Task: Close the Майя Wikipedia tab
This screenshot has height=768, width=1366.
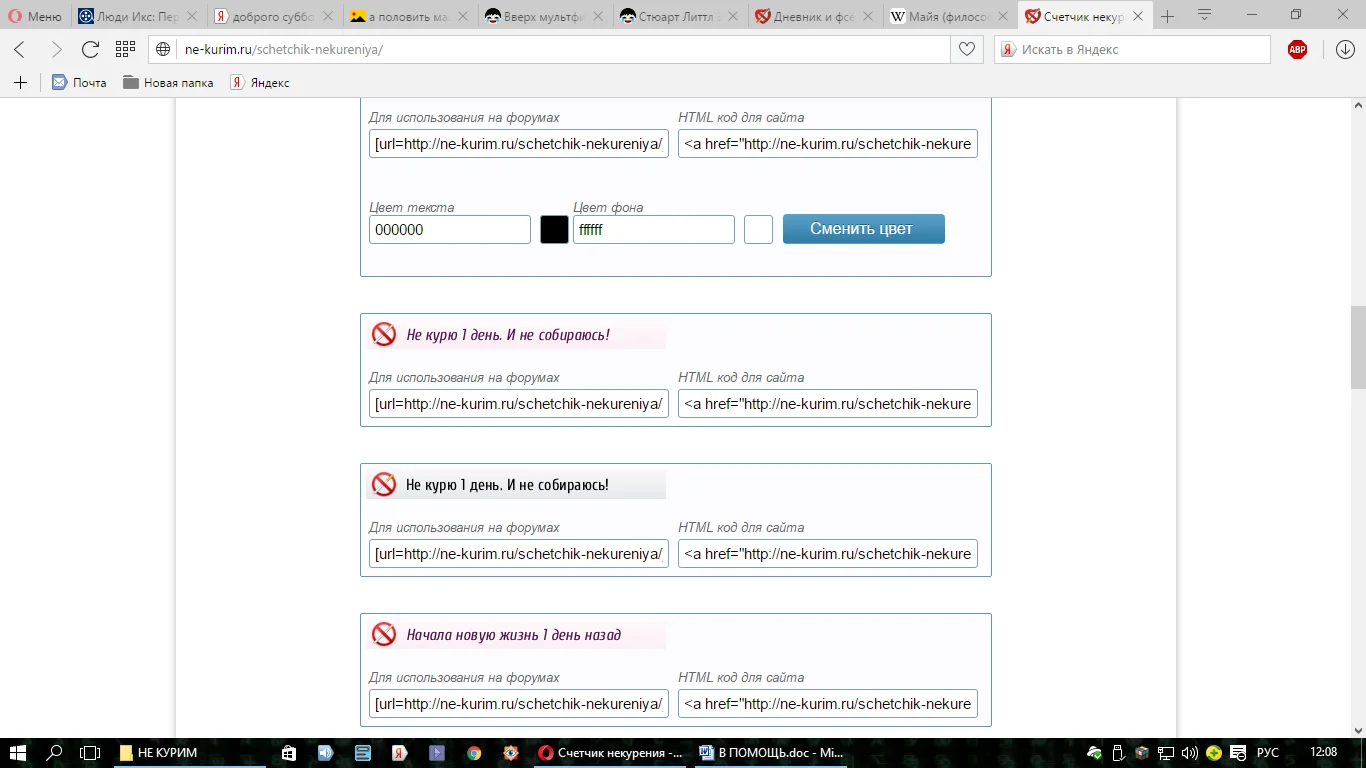Action: click(x=1002, y=17)
